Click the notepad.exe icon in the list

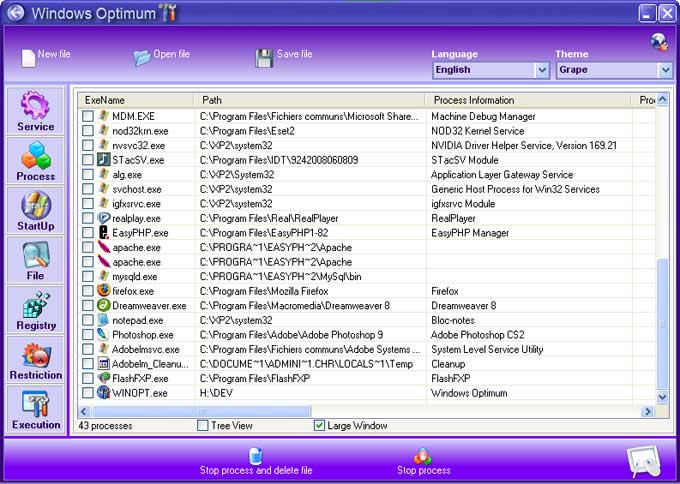tap(104, 320)
